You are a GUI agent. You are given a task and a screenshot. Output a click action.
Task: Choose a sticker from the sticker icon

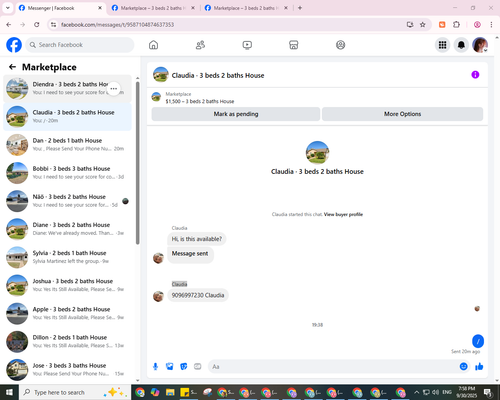[184, 367]
